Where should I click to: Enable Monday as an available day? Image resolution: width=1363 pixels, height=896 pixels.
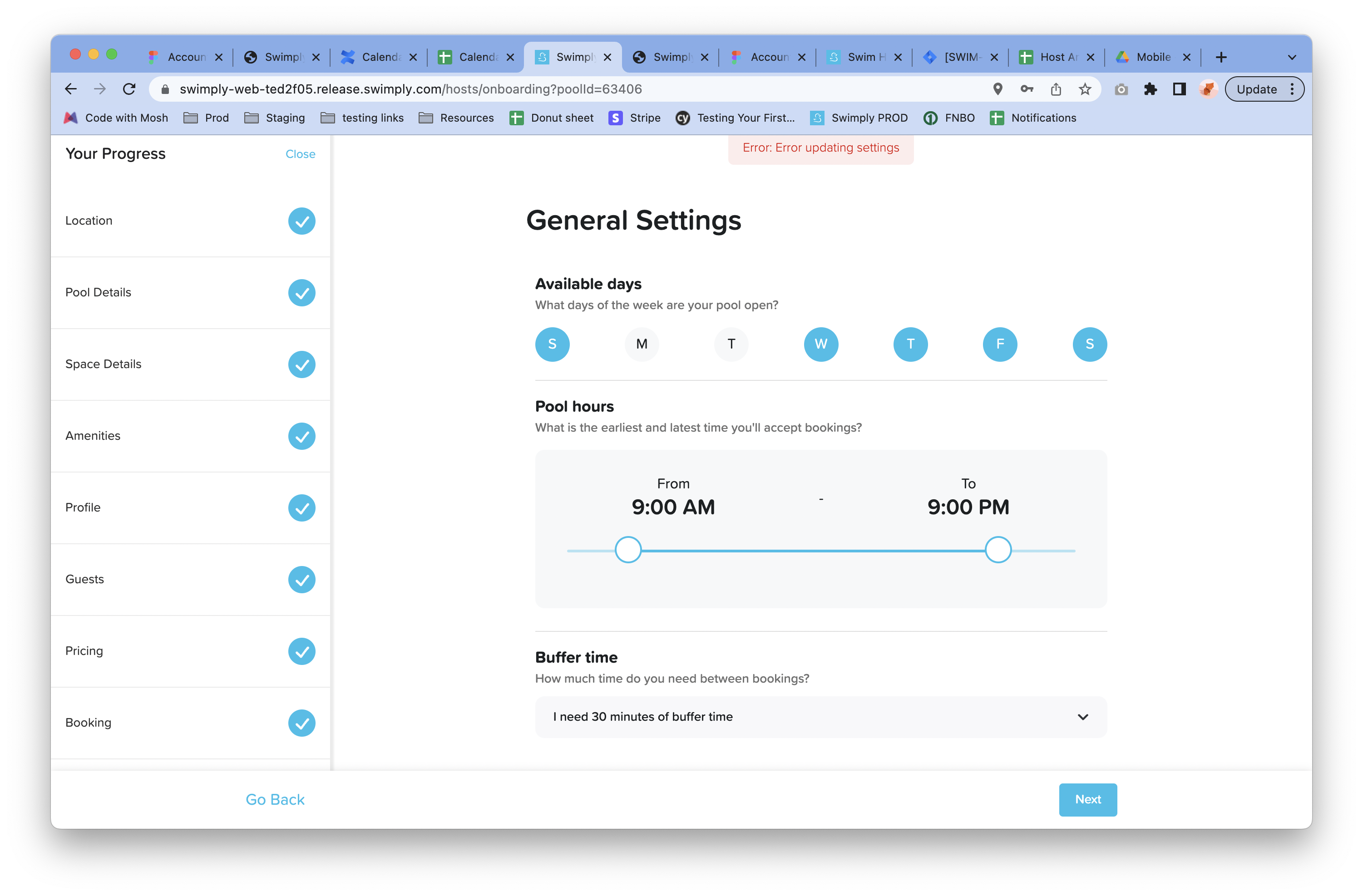pos(642,344)
